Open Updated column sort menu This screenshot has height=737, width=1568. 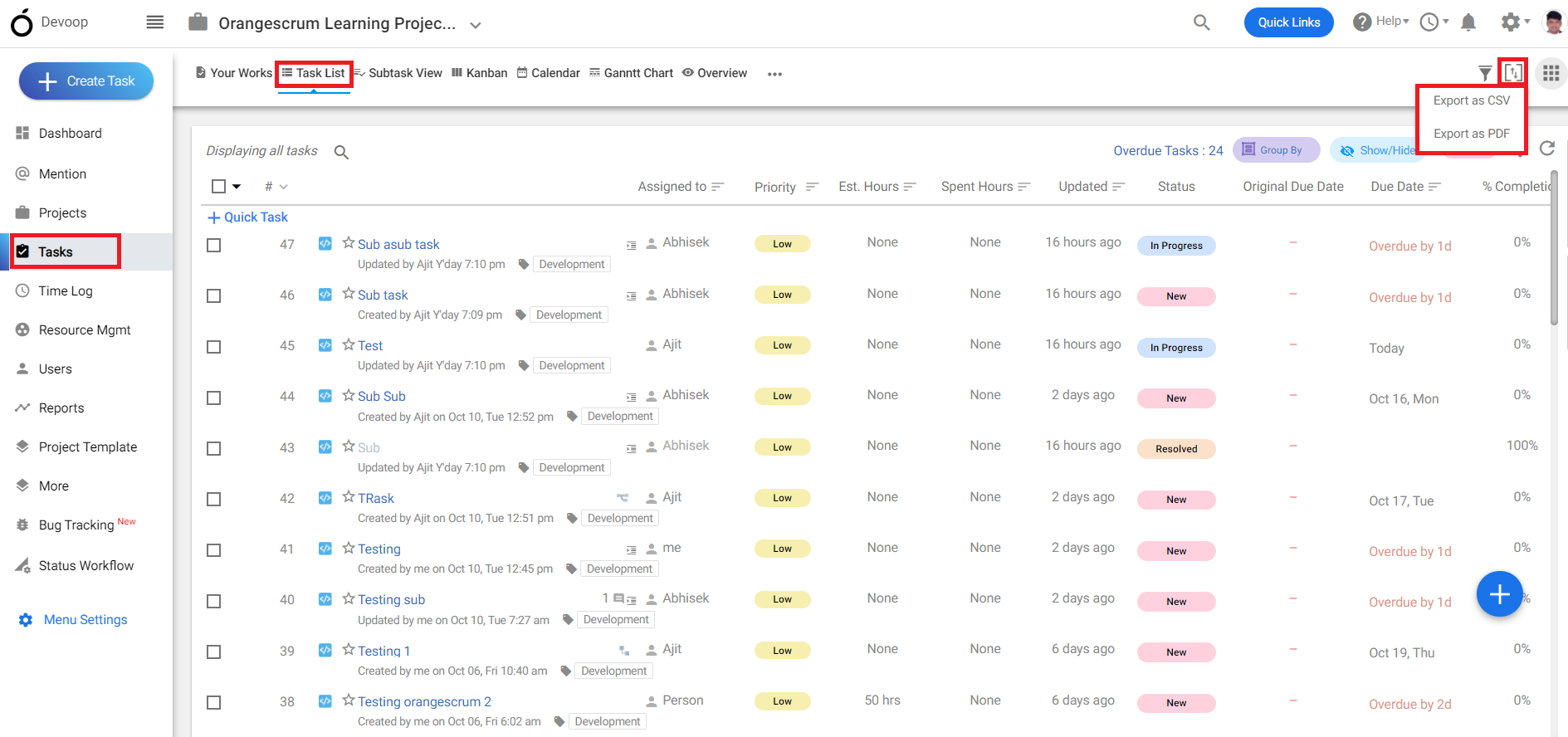pyautogui.click(x=1118, y=187)
